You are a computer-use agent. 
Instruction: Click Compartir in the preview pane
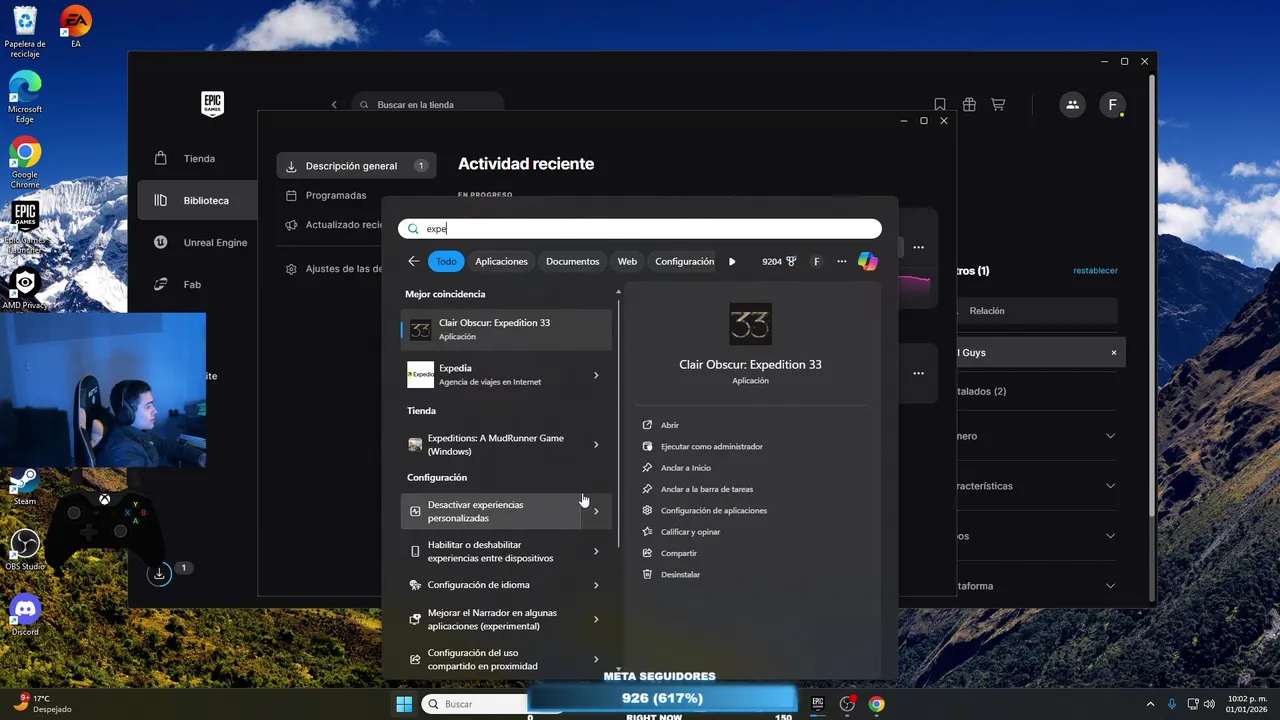[x=678, y=553]
